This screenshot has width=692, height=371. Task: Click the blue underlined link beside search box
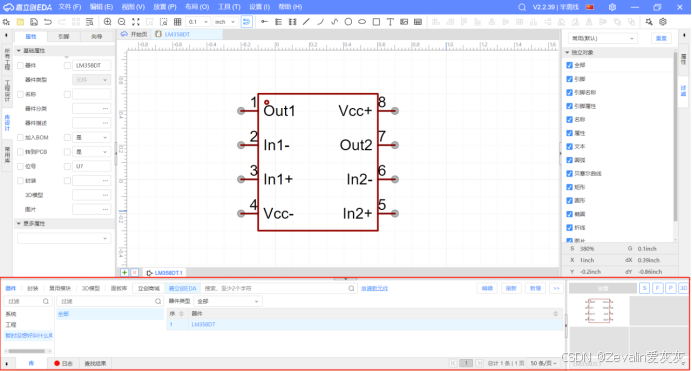(x=374, y=289)
